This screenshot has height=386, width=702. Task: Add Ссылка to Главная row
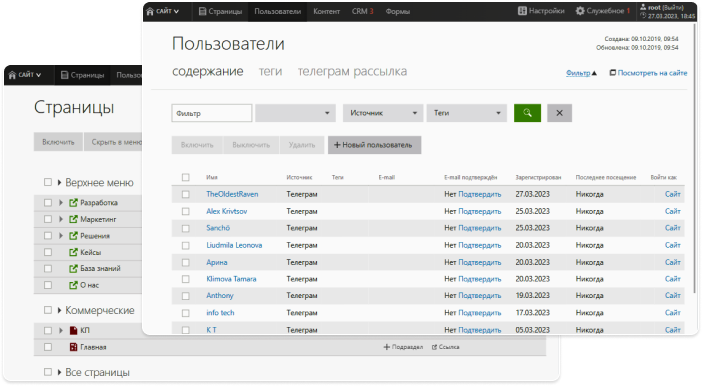pyautogui.click(x=445, y=347)
